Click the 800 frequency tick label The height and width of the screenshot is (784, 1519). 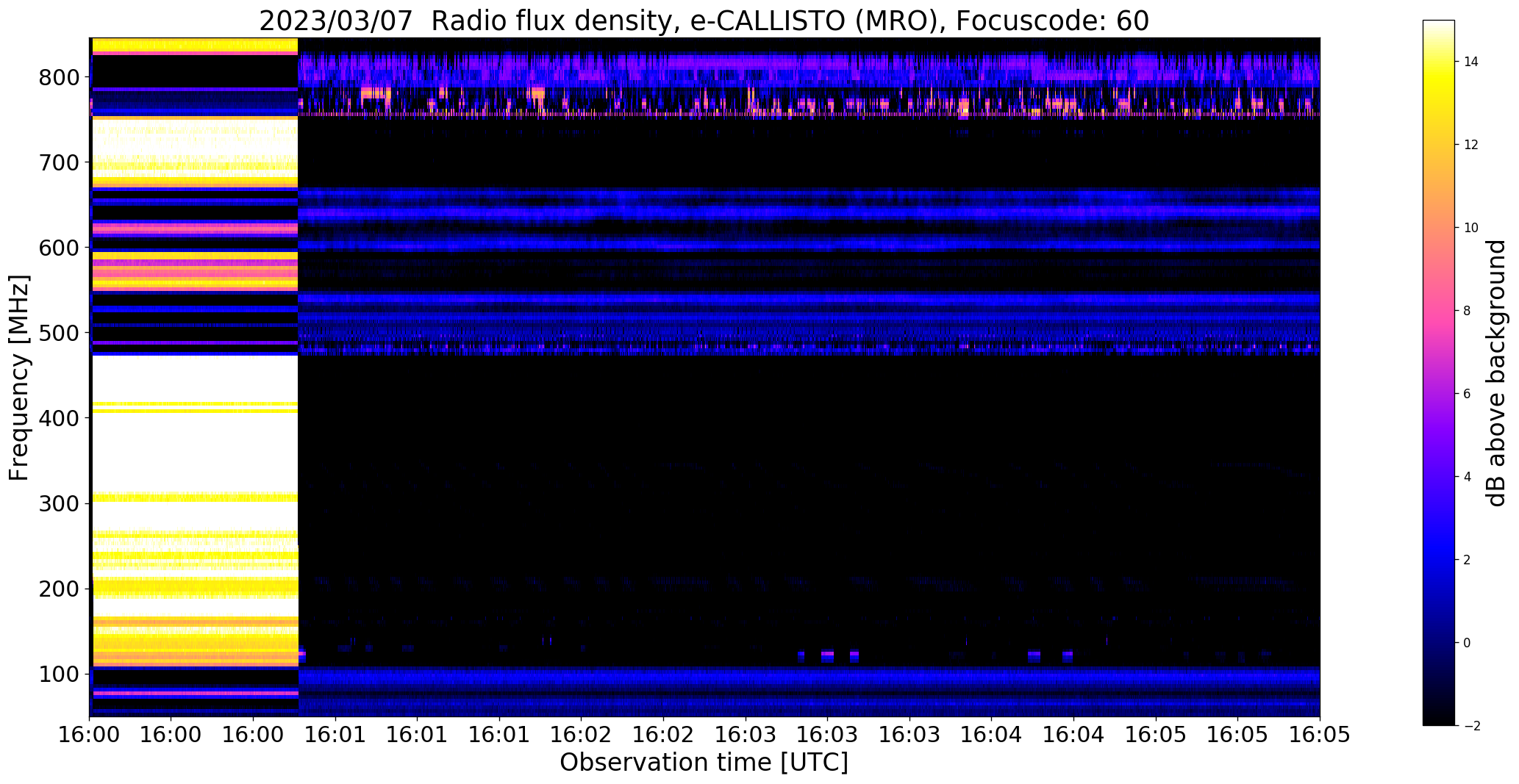[59, 77]
